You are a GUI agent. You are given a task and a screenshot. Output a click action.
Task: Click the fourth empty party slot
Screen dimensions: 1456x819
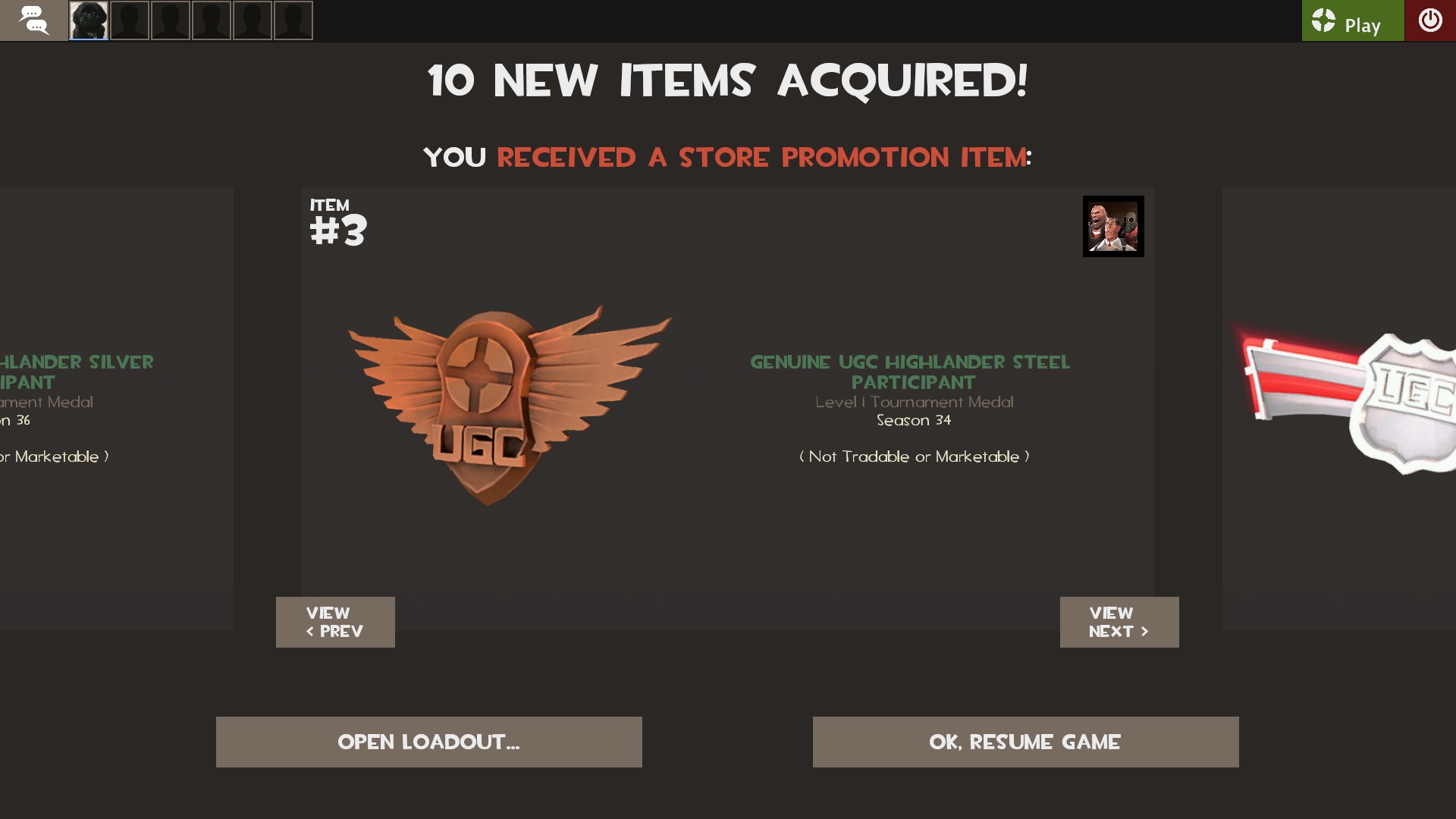pyautogui.click(x=212, y=20)
